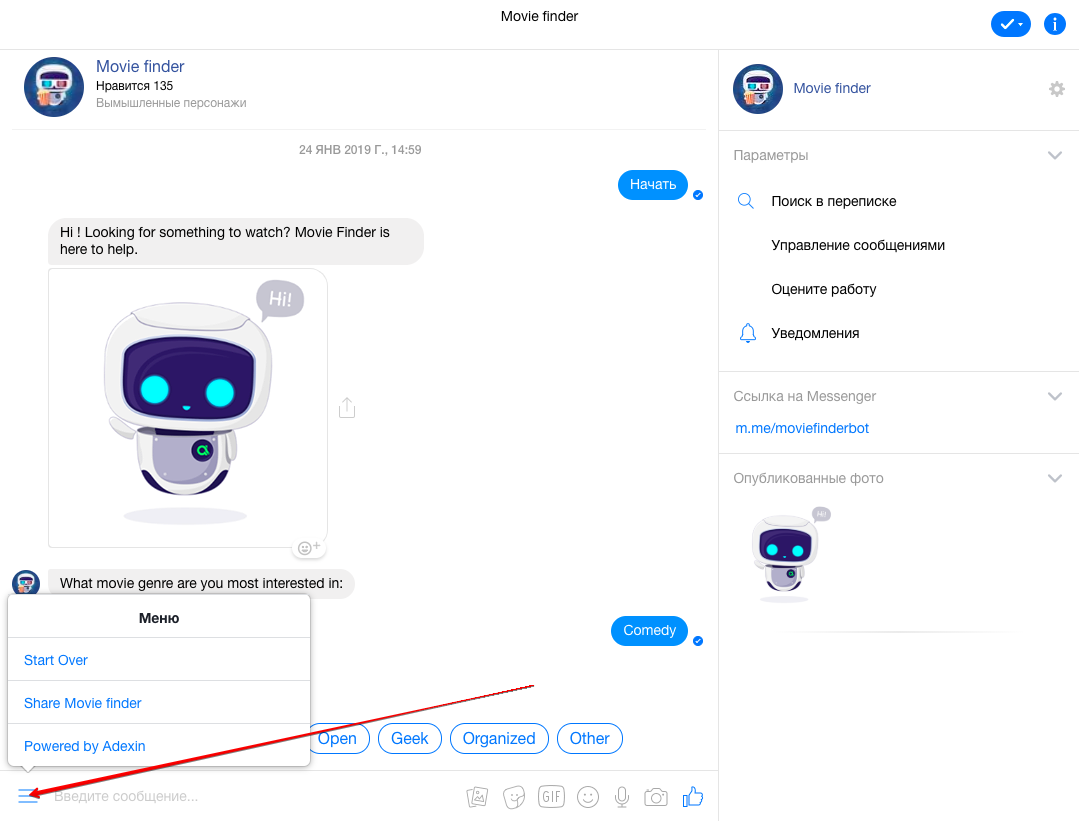Image resolution: width=1079 pixels, height=821 pixels.
Task: Open the GIF picker icon
Action: point(551,796)
